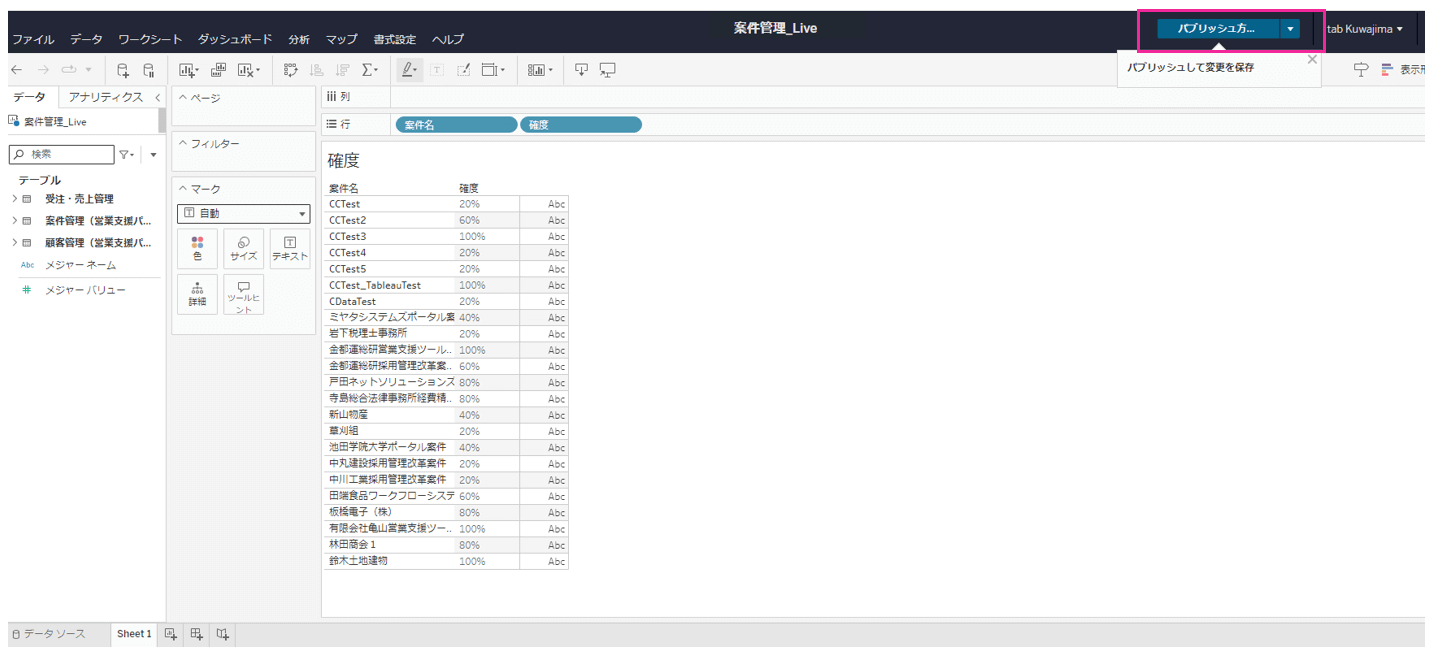
Task: Click the new dashboard icon in bottom bar
Action: tap(197, 634)
